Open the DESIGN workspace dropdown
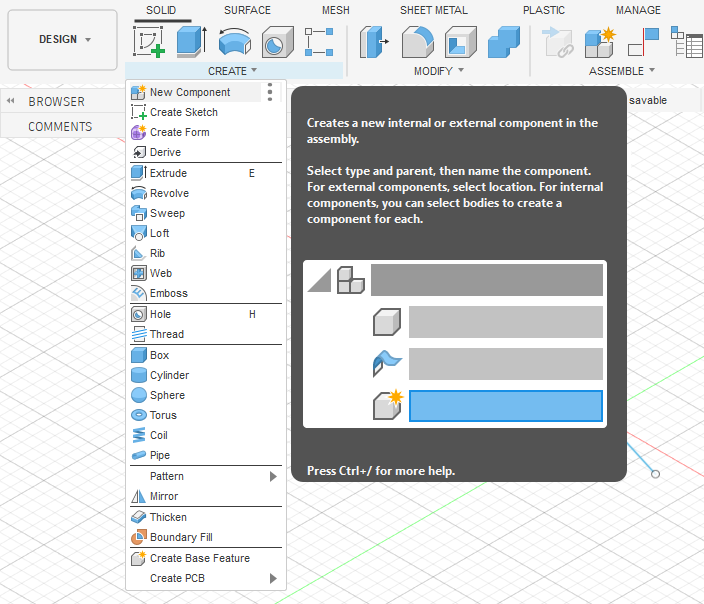This screenshot has height=604, width=704. 63,39
